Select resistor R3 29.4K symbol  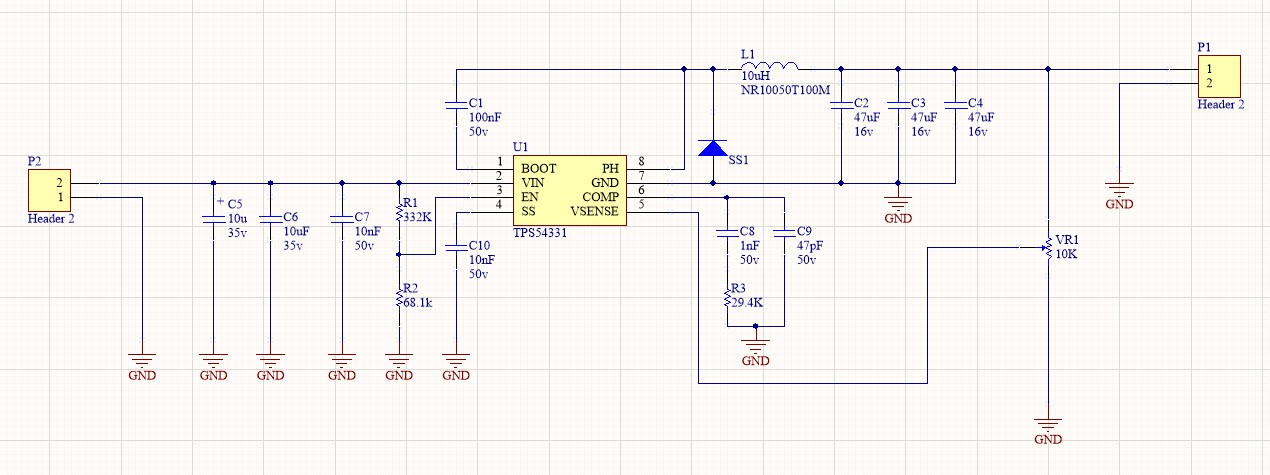point(727,298)
